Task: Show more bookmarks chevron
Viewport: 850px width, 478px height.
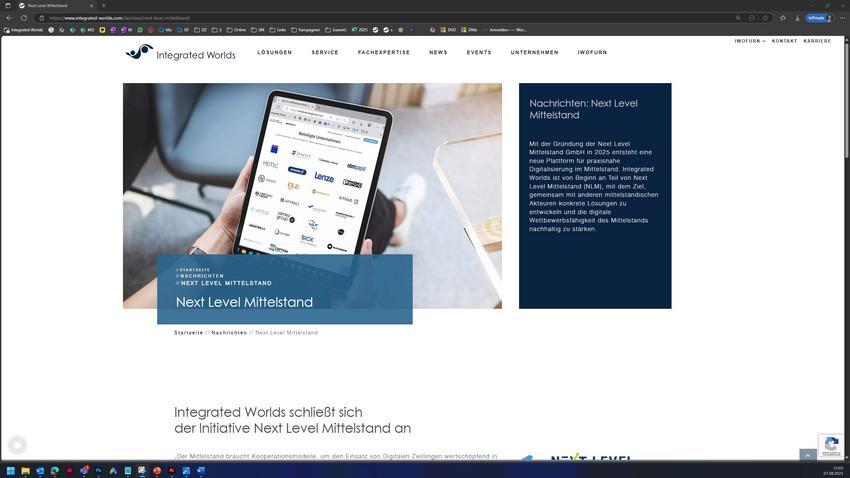Action: point(411,30)
